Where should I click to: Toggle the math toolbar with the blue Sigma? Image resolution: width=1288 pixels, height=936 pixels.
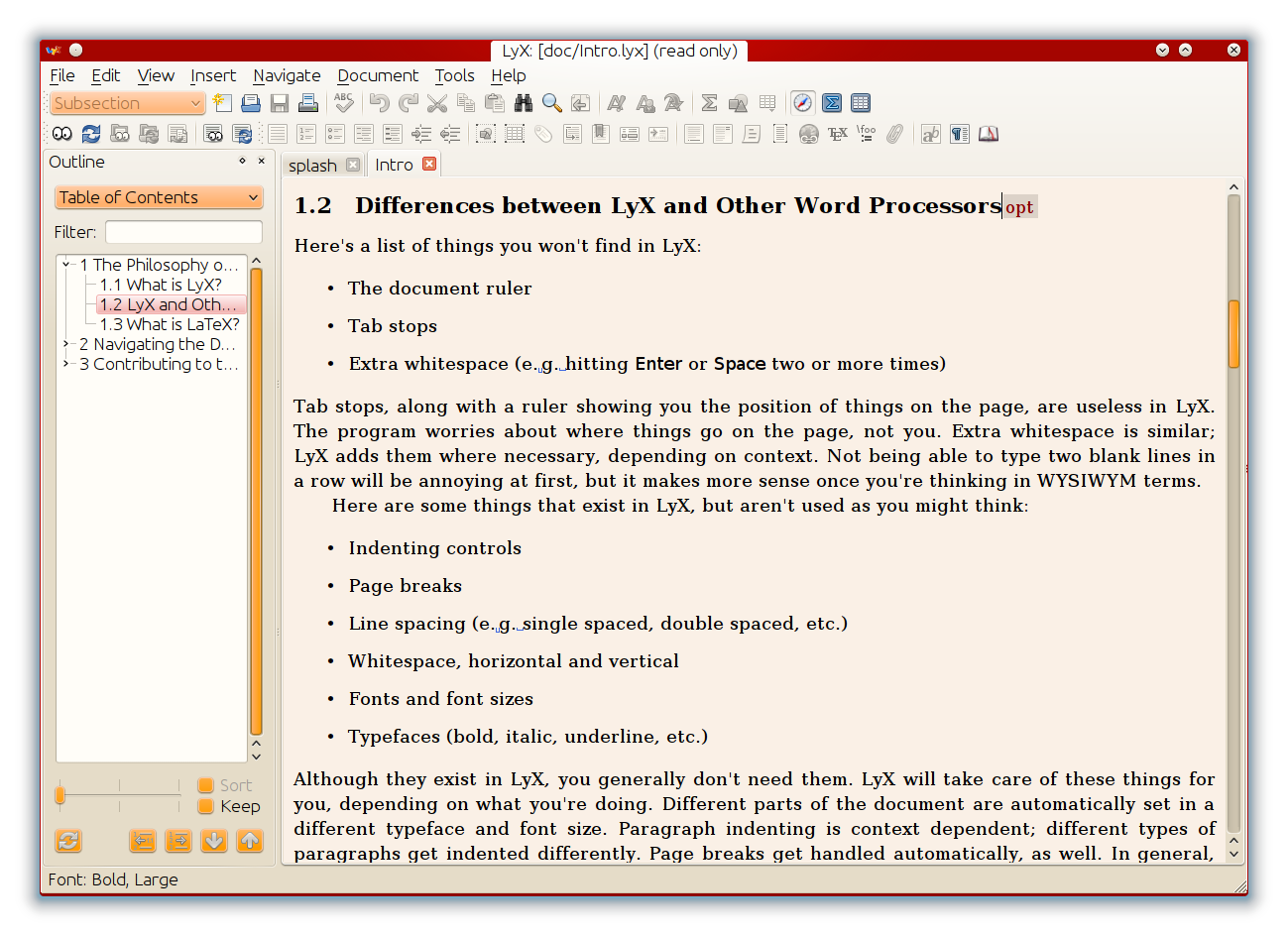pyautogui.click(x=832, y=103)
